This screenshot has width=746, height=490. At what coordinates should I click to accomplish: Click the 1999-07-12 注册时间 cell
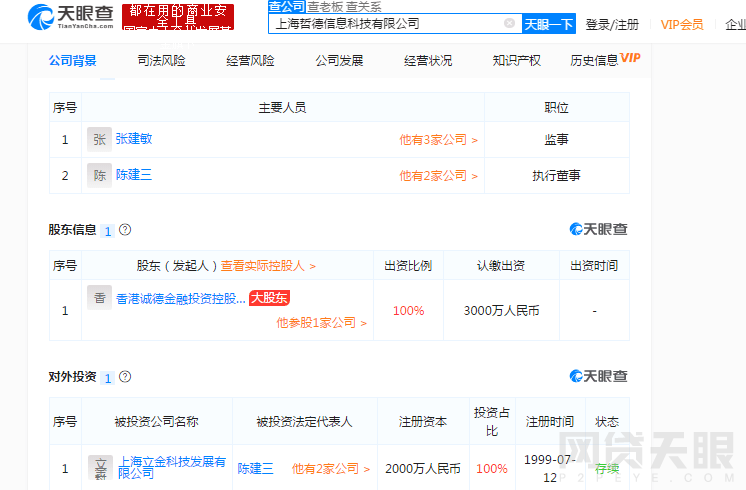click(x=550, y=469)
